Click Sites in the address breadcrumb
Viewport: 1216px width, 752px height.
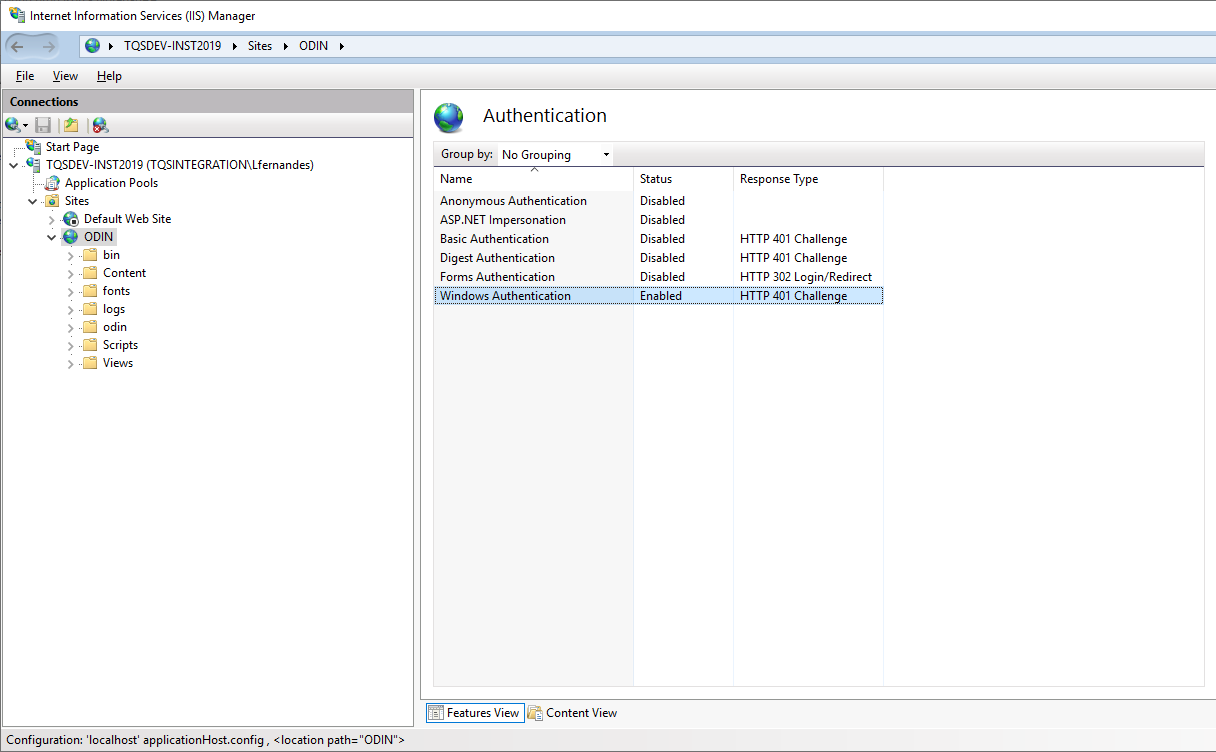click(260, 46)
